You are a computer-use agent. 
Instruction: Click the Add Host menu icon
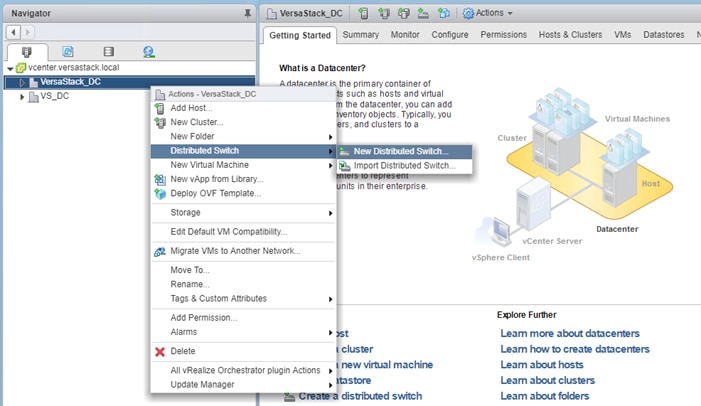coord(160,108)
